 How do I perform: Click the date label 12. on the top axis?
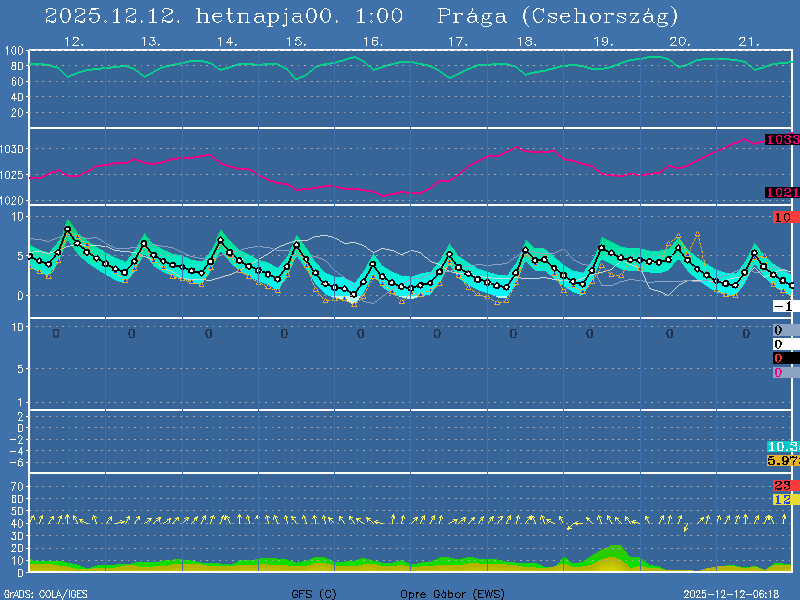coord(73,42)
